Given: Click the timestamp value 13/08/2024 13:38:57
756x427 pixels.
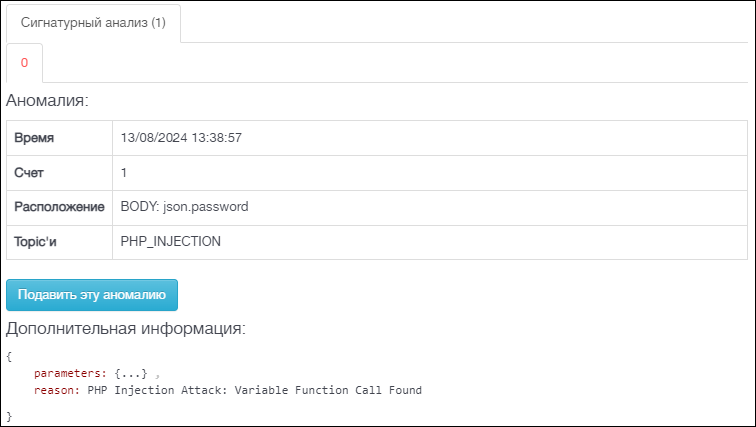Looking at the screenshot, I should 181,138.
